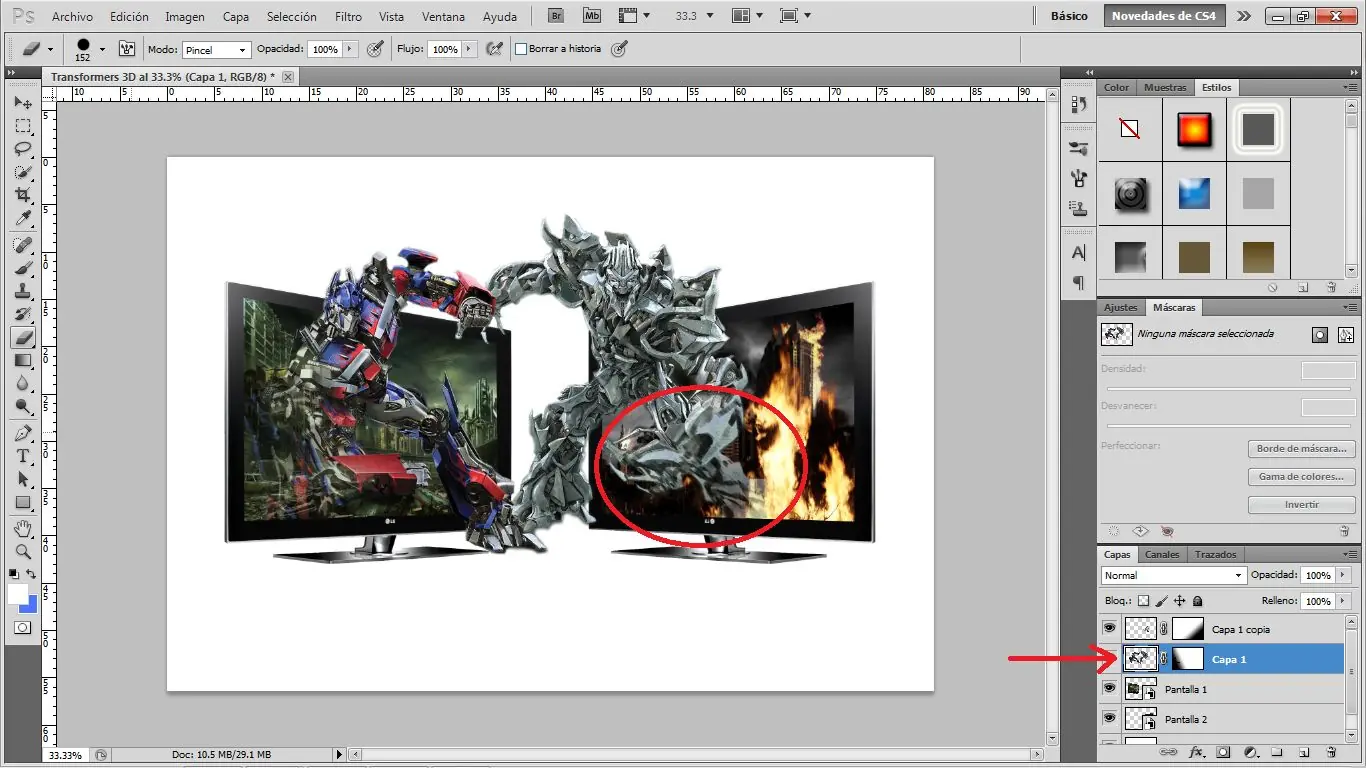Screen dimensions: 1366x768
Task: Click the swap foreground and background colors icon
Action: point(32,574)
